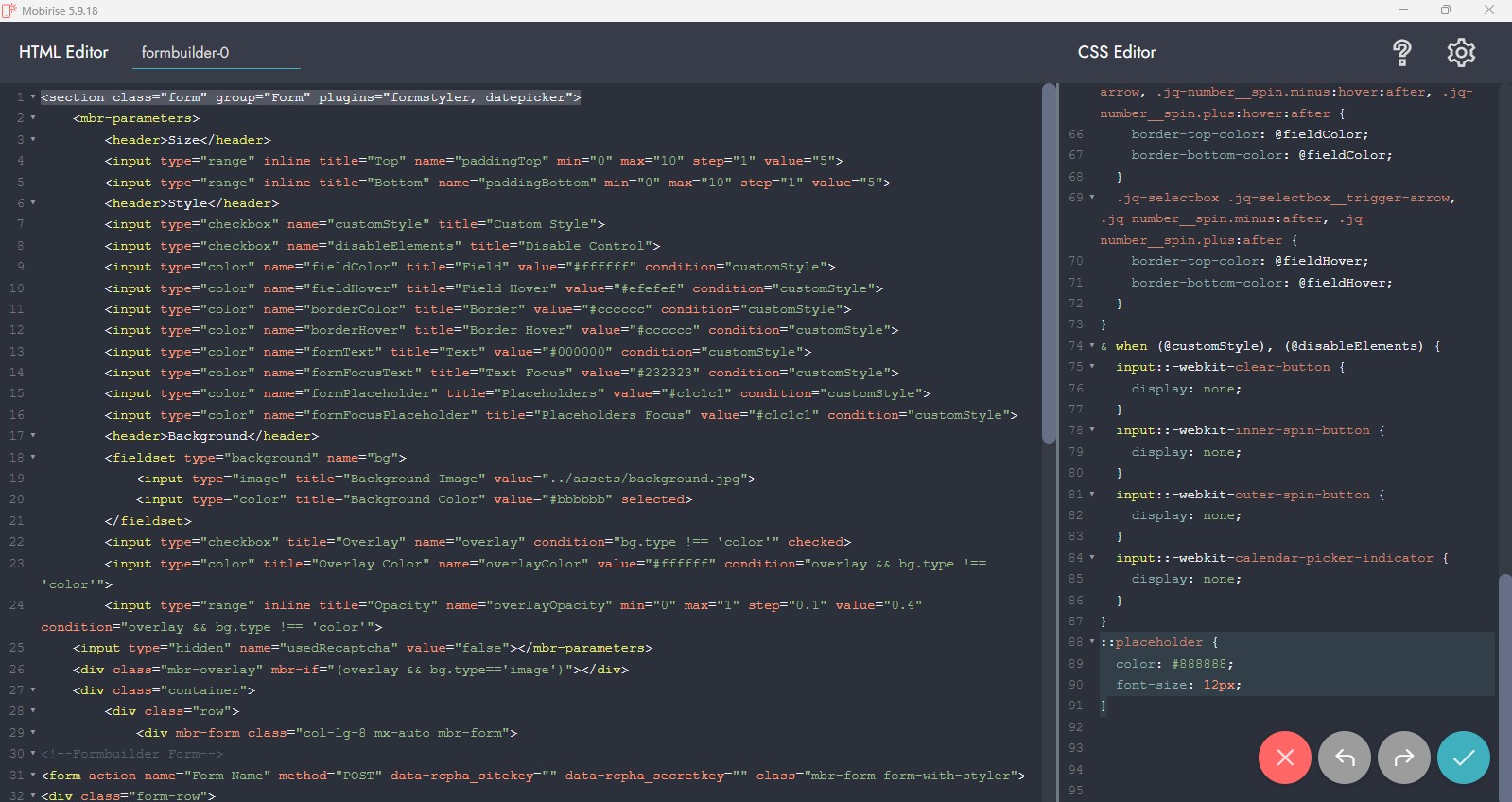Fold the mbr-parameters block on line 2

(x=33, y=118)
